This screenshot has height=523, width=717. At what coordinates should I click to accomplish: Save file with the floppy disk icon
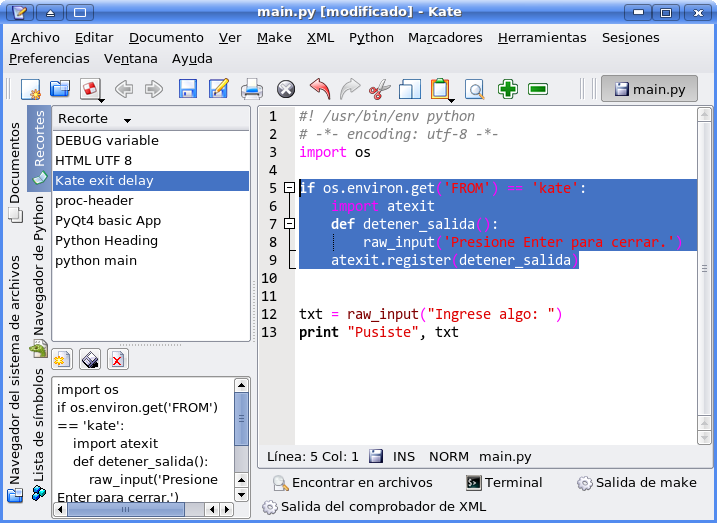tap(188, 89)
